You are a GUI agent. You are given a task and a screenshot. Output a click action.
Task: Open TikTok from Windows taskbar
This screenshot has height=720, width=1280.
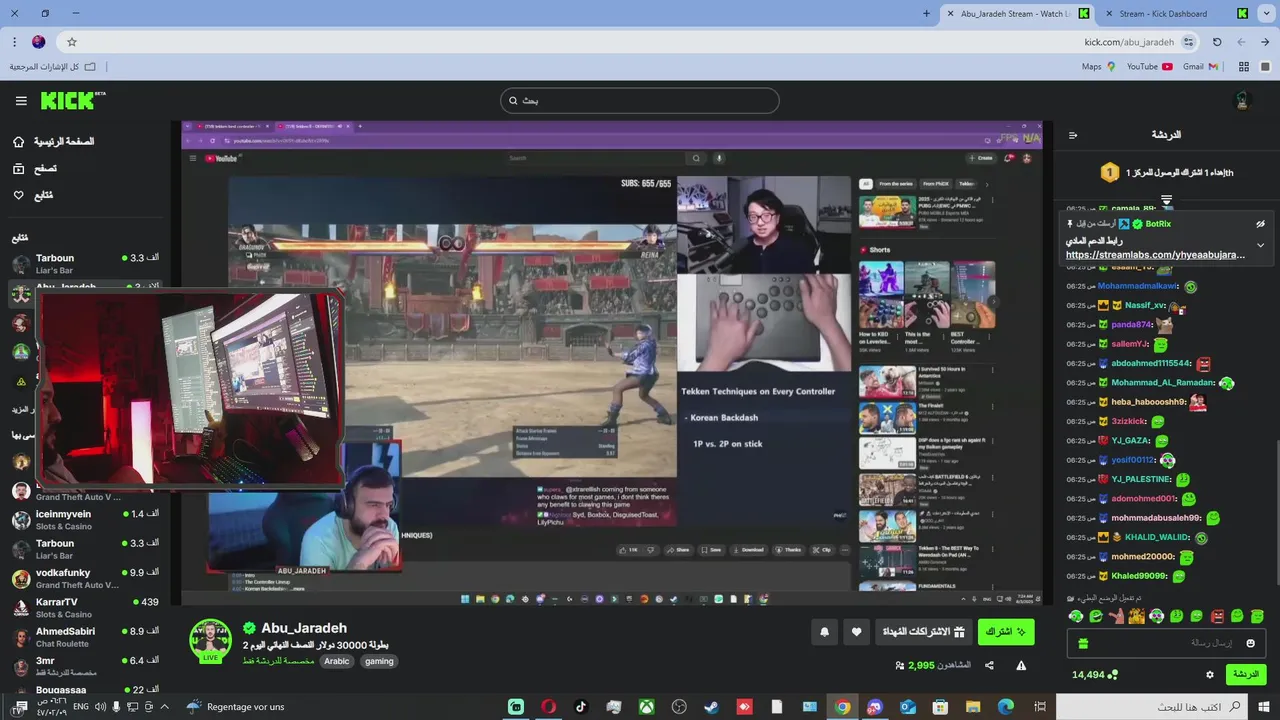581,707
